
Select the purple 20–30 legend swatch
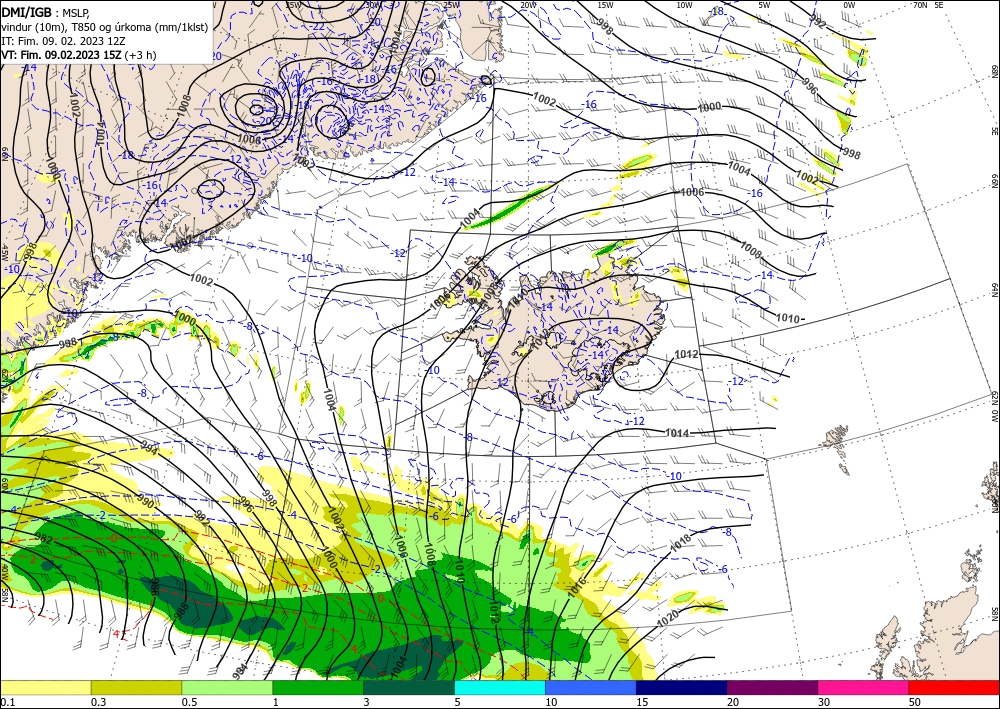point(772,687)
